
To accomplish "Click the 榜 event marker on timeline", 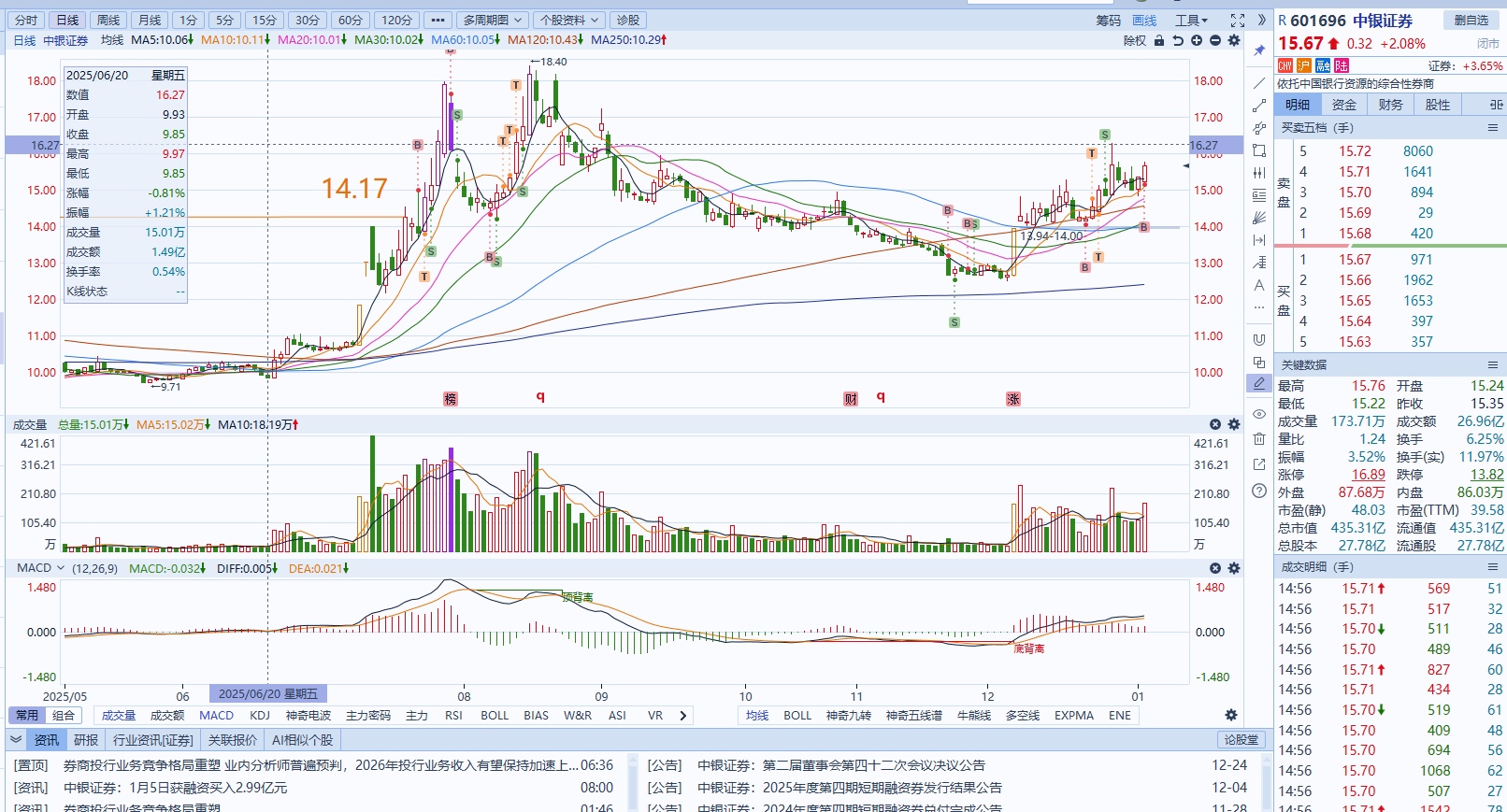I will [451, 399].
